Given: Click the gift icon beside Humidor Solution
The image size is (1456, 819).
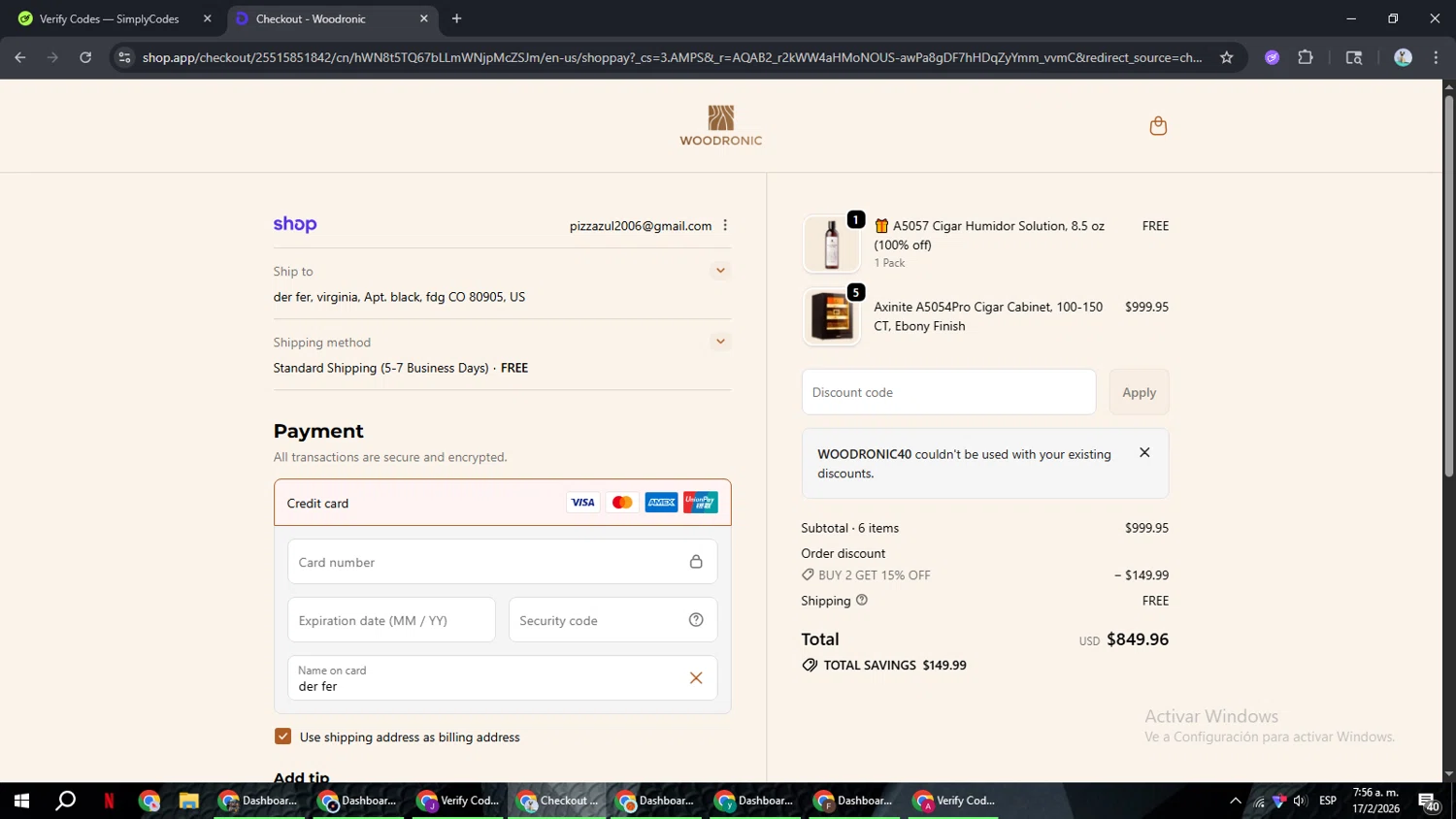Looking at the screenshot, I should [x=881, y=226].
